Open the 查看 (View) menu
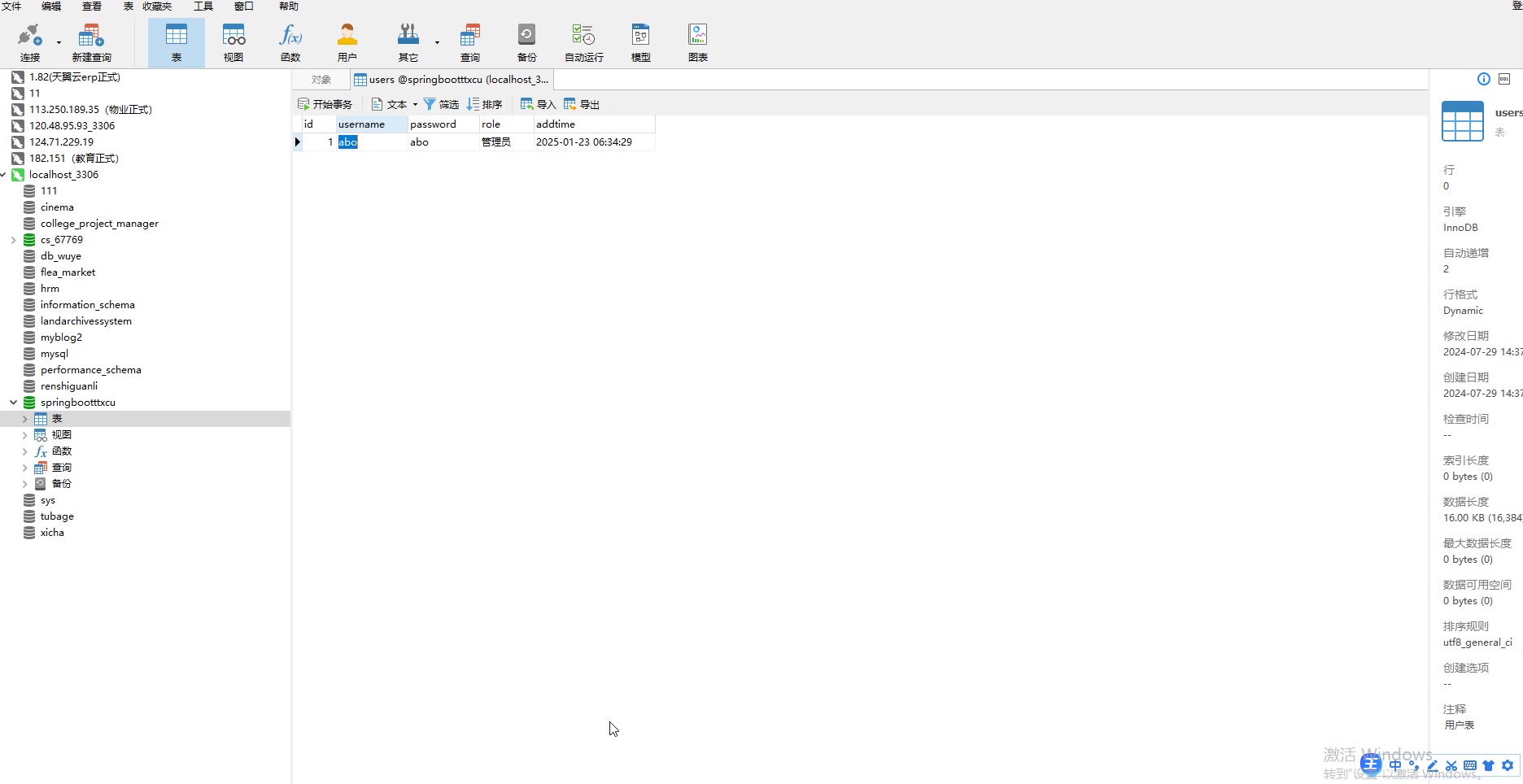 click(92, 7)
